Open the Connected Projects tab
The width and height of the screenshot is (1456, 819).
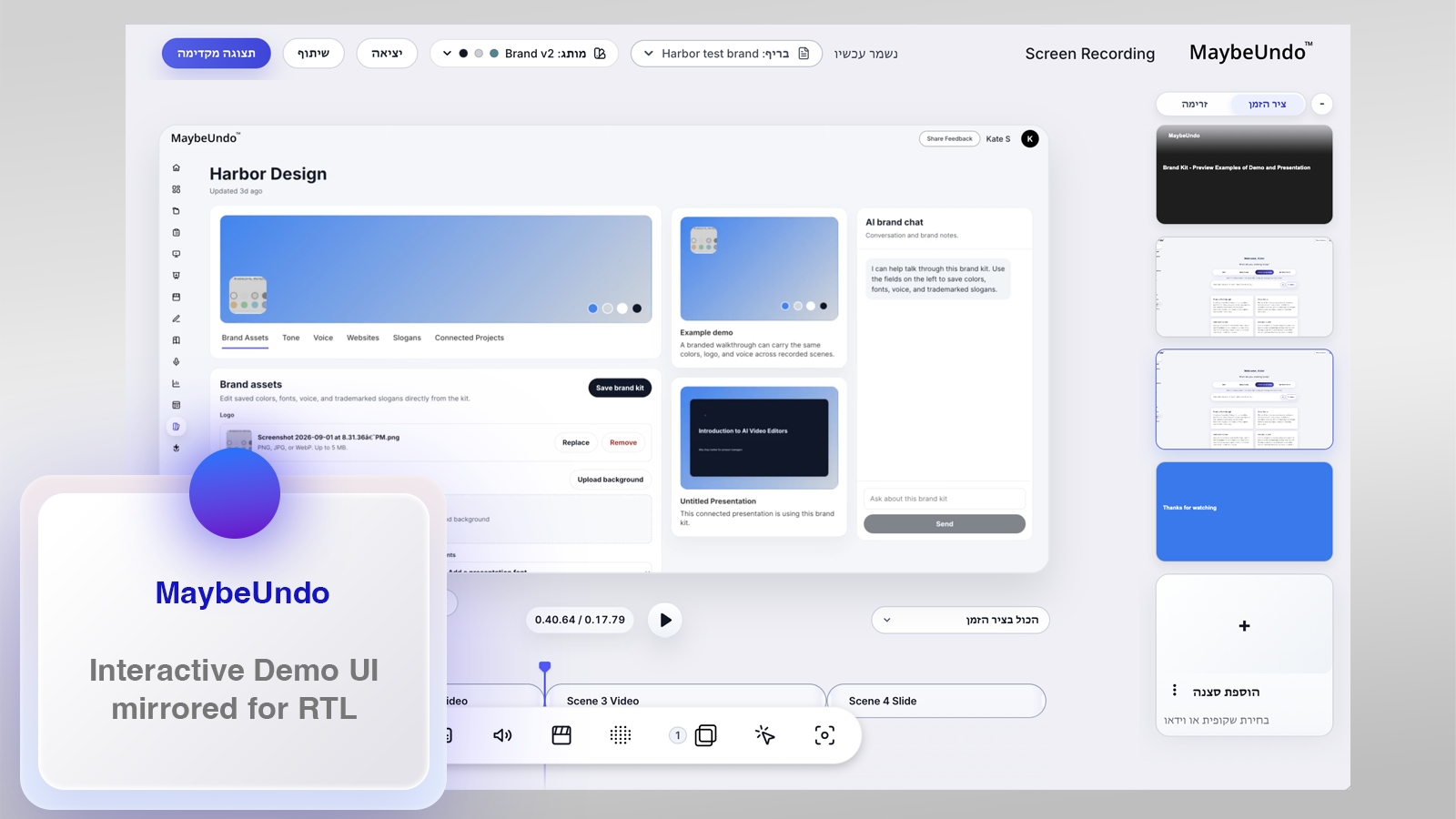(470, 338)
